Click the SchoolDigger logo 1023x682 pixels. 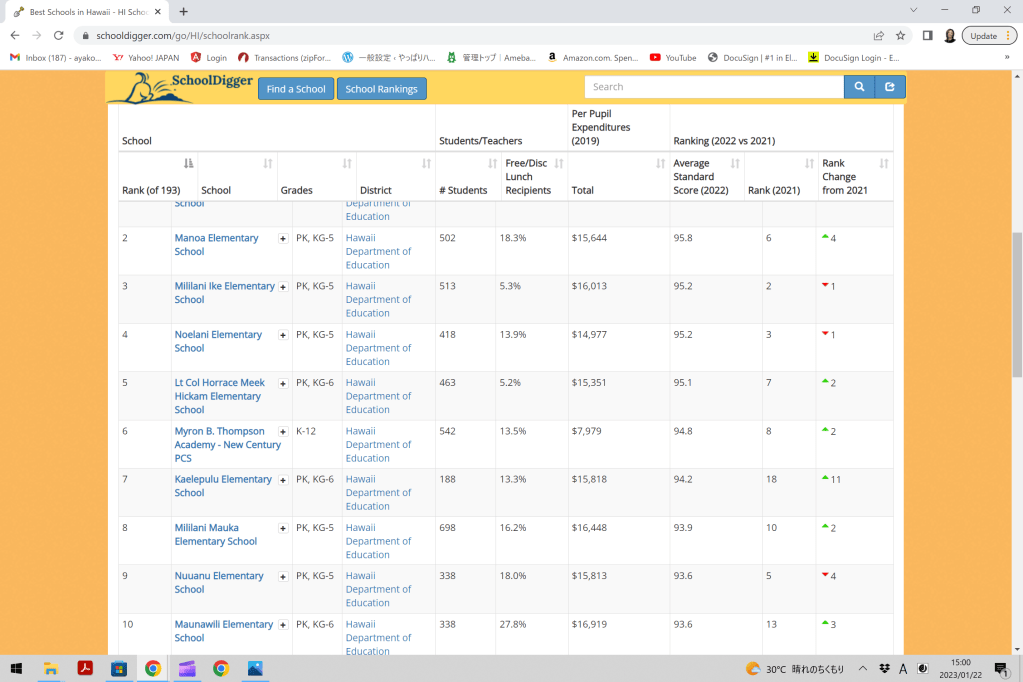(x=180, y=87)
